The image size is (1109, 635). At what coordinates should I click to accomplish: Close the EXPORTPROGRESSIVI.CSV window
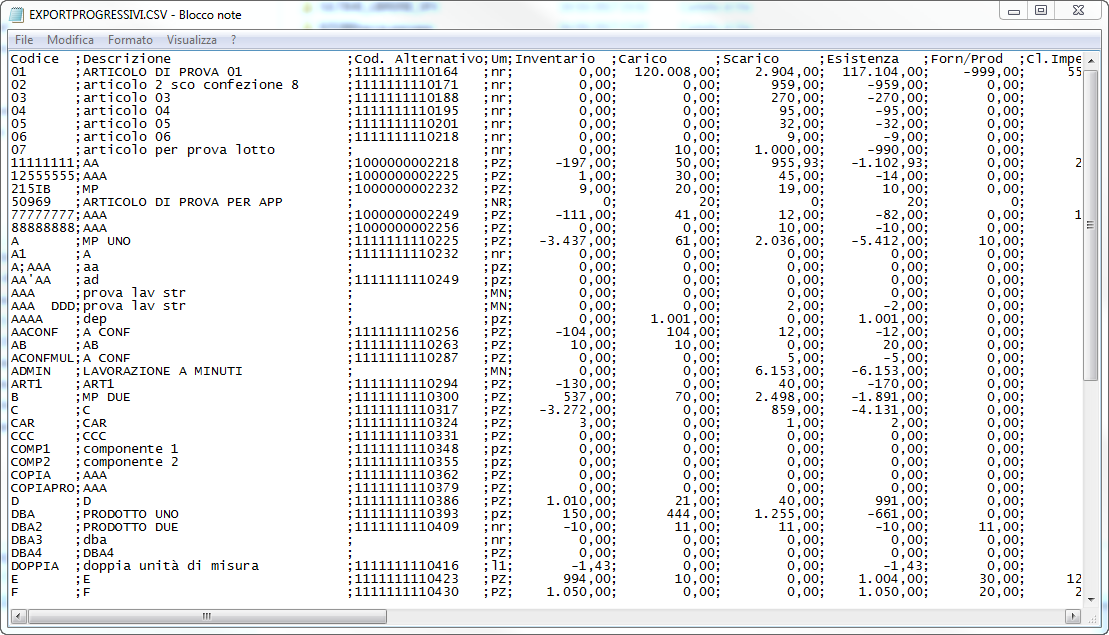[1078, 11]
